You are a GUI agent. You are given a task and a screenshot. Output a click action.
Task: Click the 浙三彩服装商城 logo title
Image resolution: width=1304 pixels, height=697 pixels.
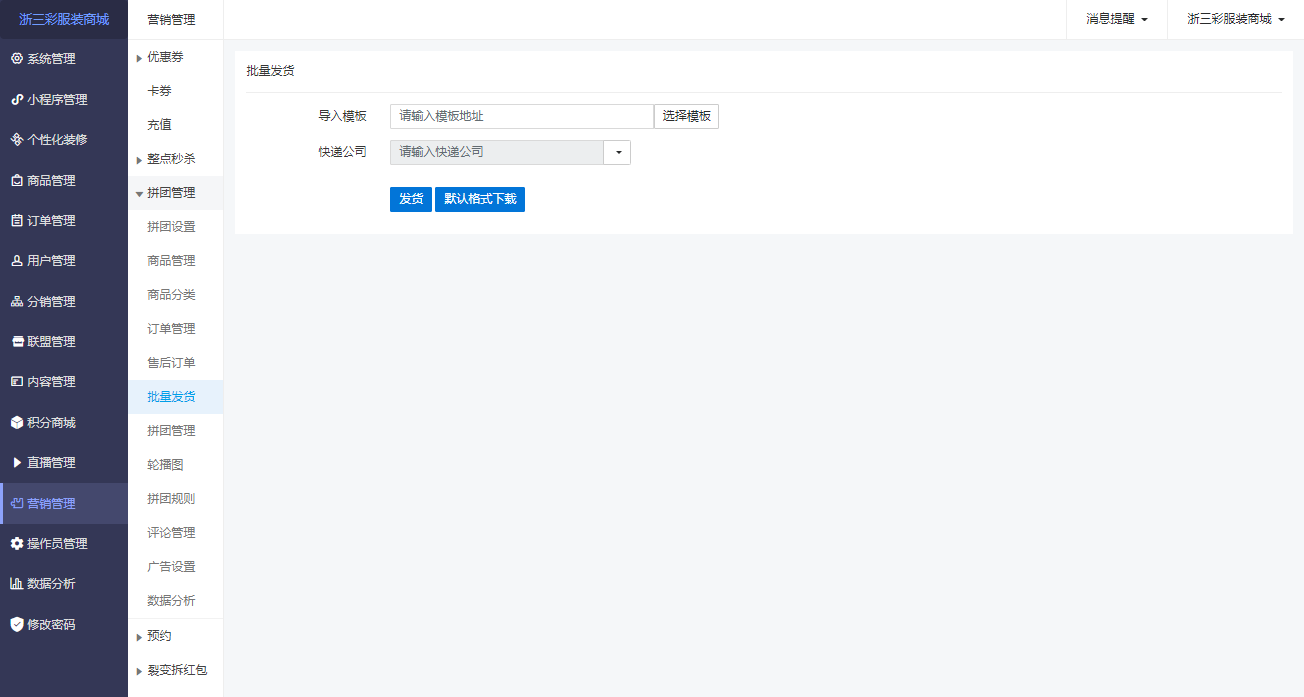point(64,19)
